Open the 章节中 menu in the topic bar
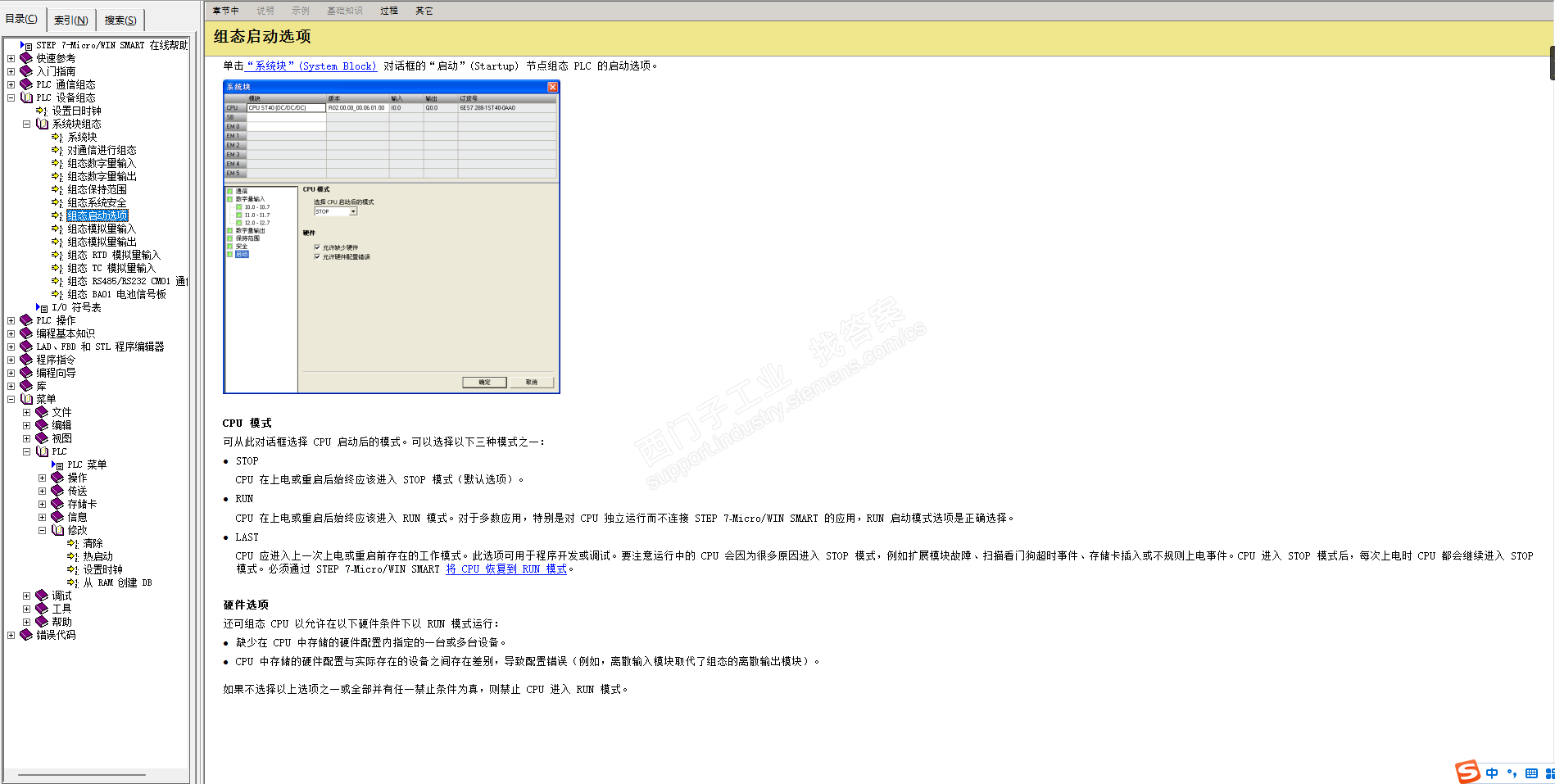Image resolution: width=1555 pixels, height=784 pixels. pos(225,11)
